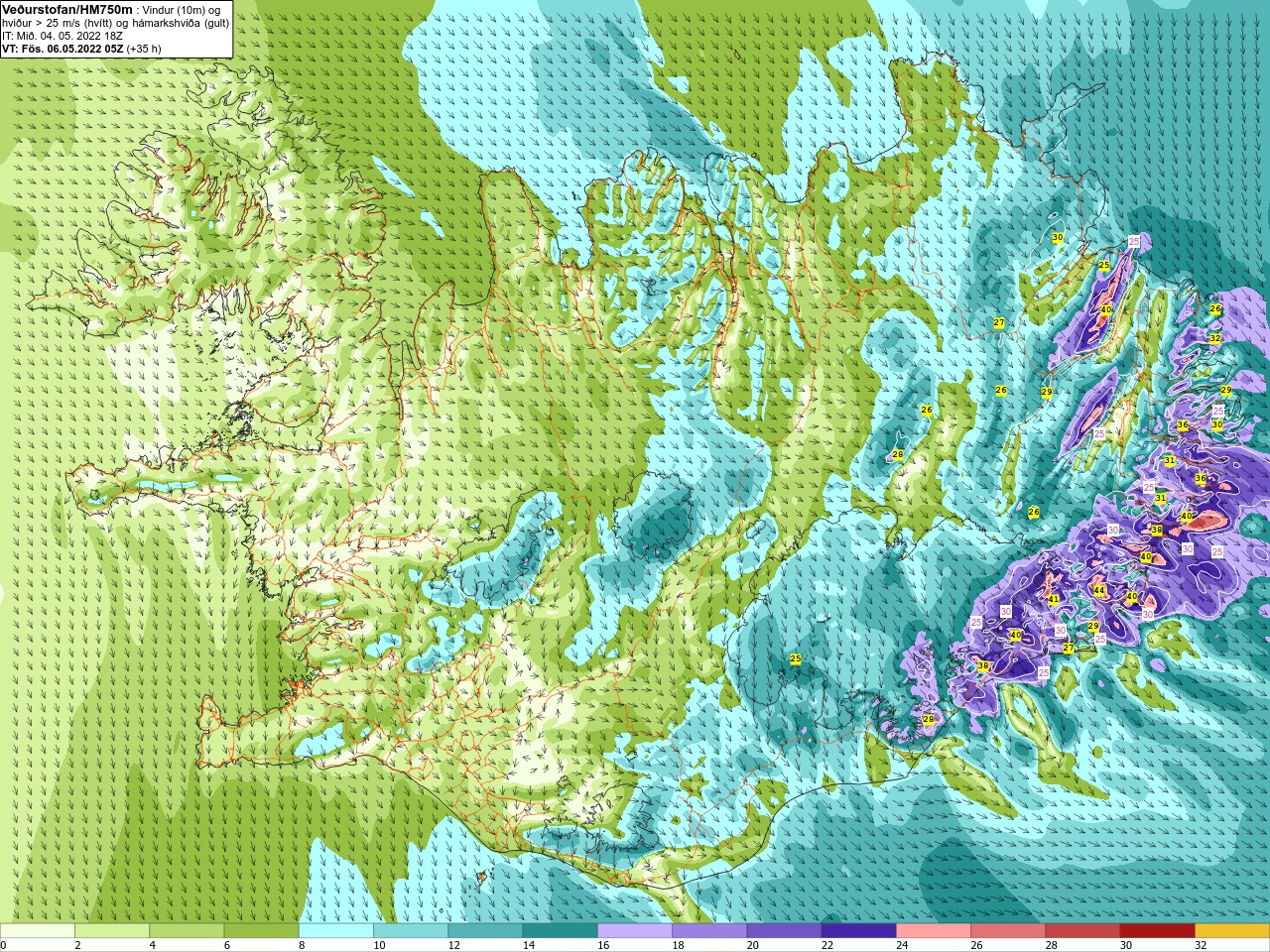Select the 4–6 m/s green legend swatch

[x=187, y=931]
